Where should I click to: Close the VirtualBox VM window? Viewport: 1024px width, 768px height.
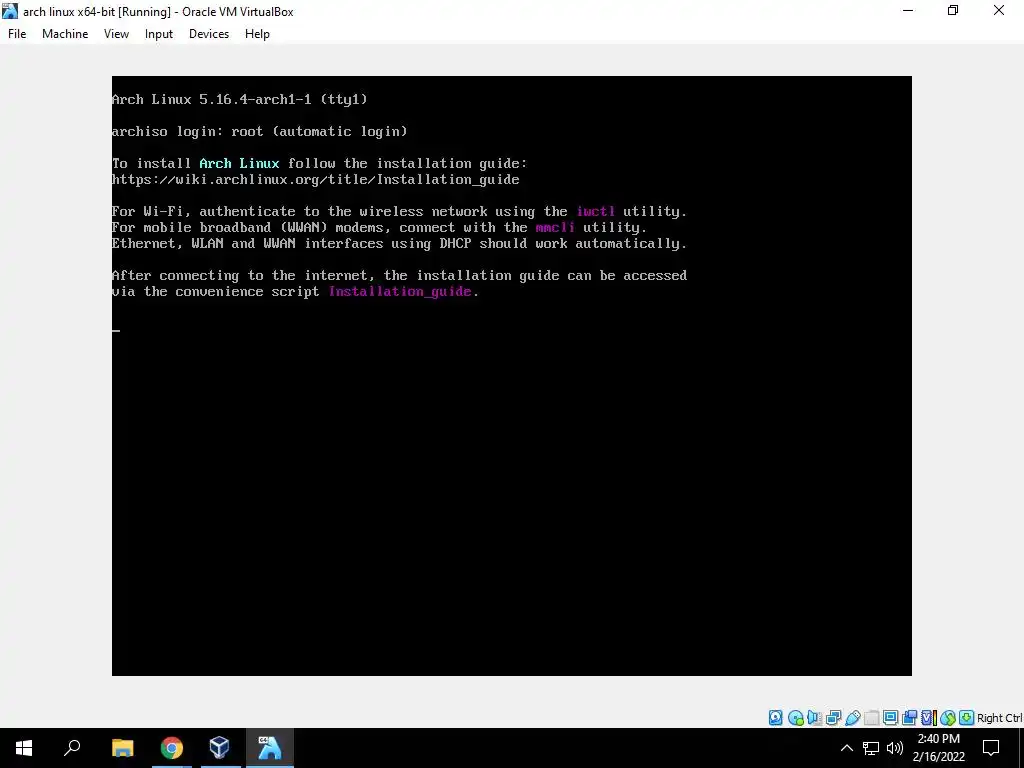[999, 11]
